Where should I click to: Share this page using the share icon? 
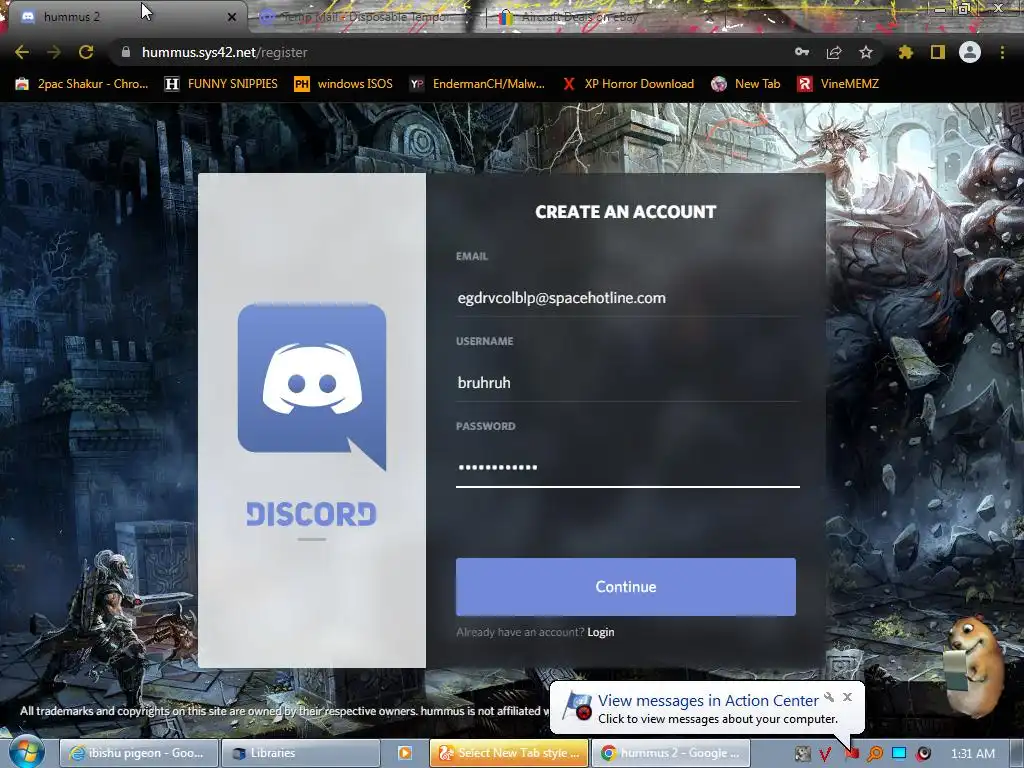tap(834, 52)
